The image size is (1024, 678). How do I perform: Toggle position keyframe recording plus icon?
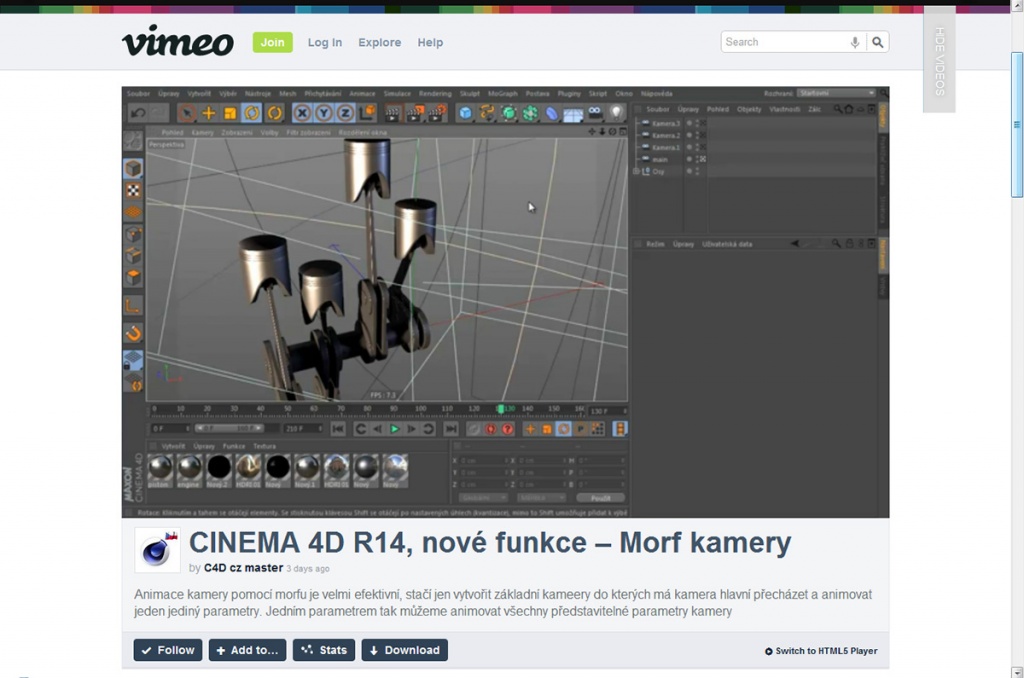pyautogui.click(x=530, y=429)
